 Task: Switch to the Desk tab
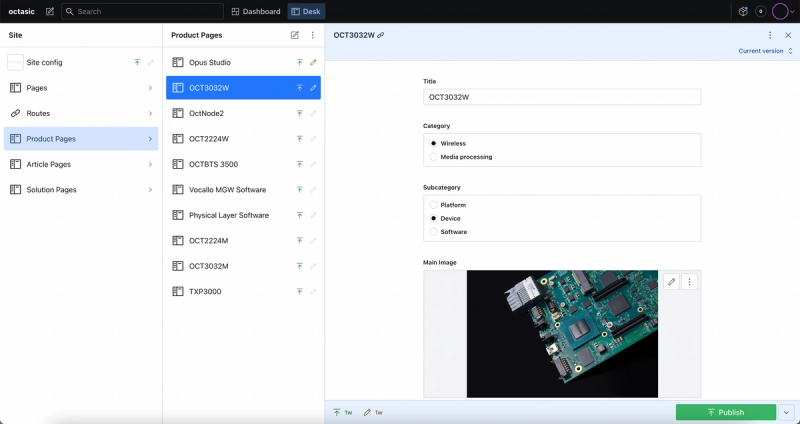point(306,11)
